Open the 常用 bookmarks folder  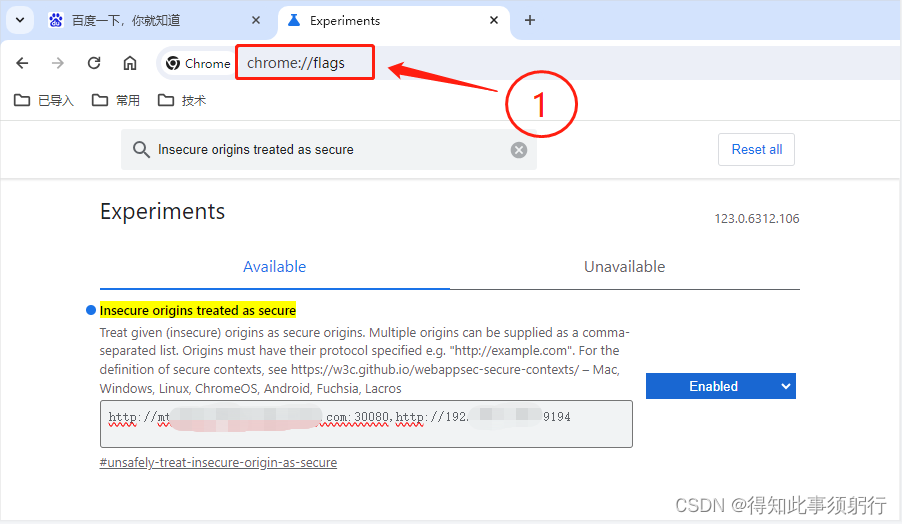tap(116, 101)
